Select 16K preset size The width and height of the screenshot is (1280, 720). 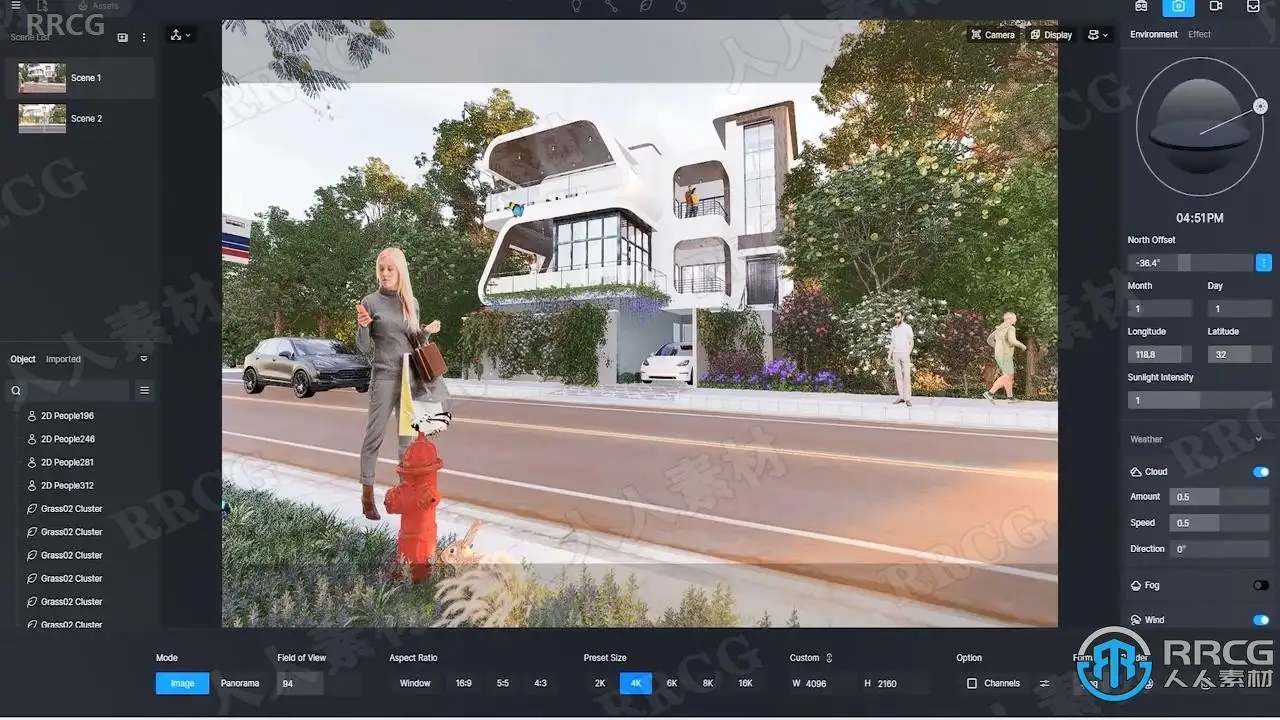click(x=745, y=684)
